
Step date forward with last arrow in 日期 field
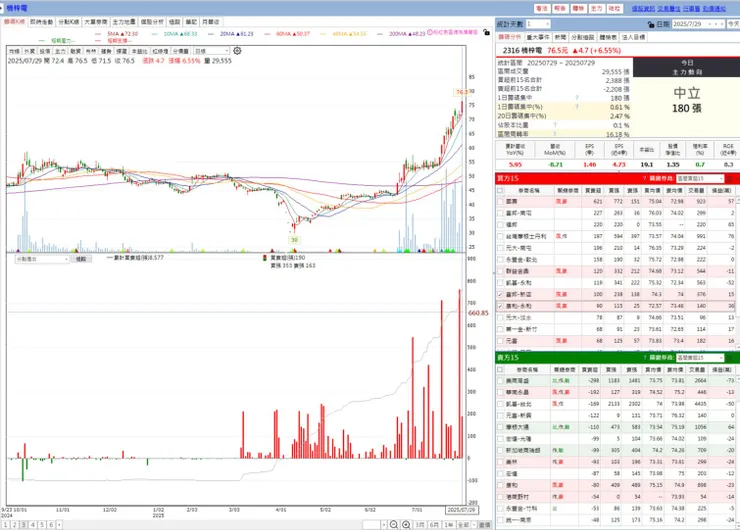click(722, 24)
